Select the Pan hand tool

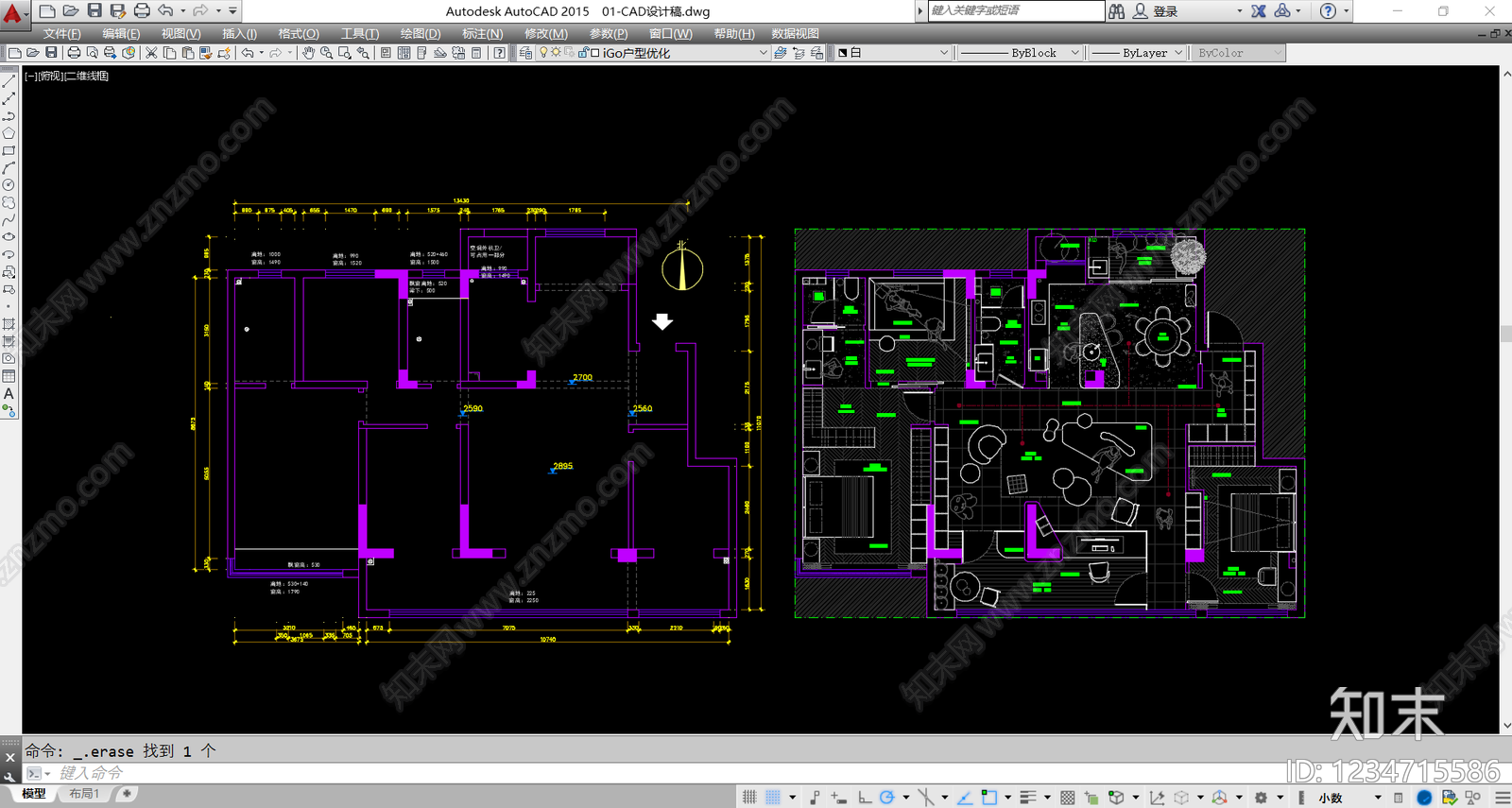point(308,53)
